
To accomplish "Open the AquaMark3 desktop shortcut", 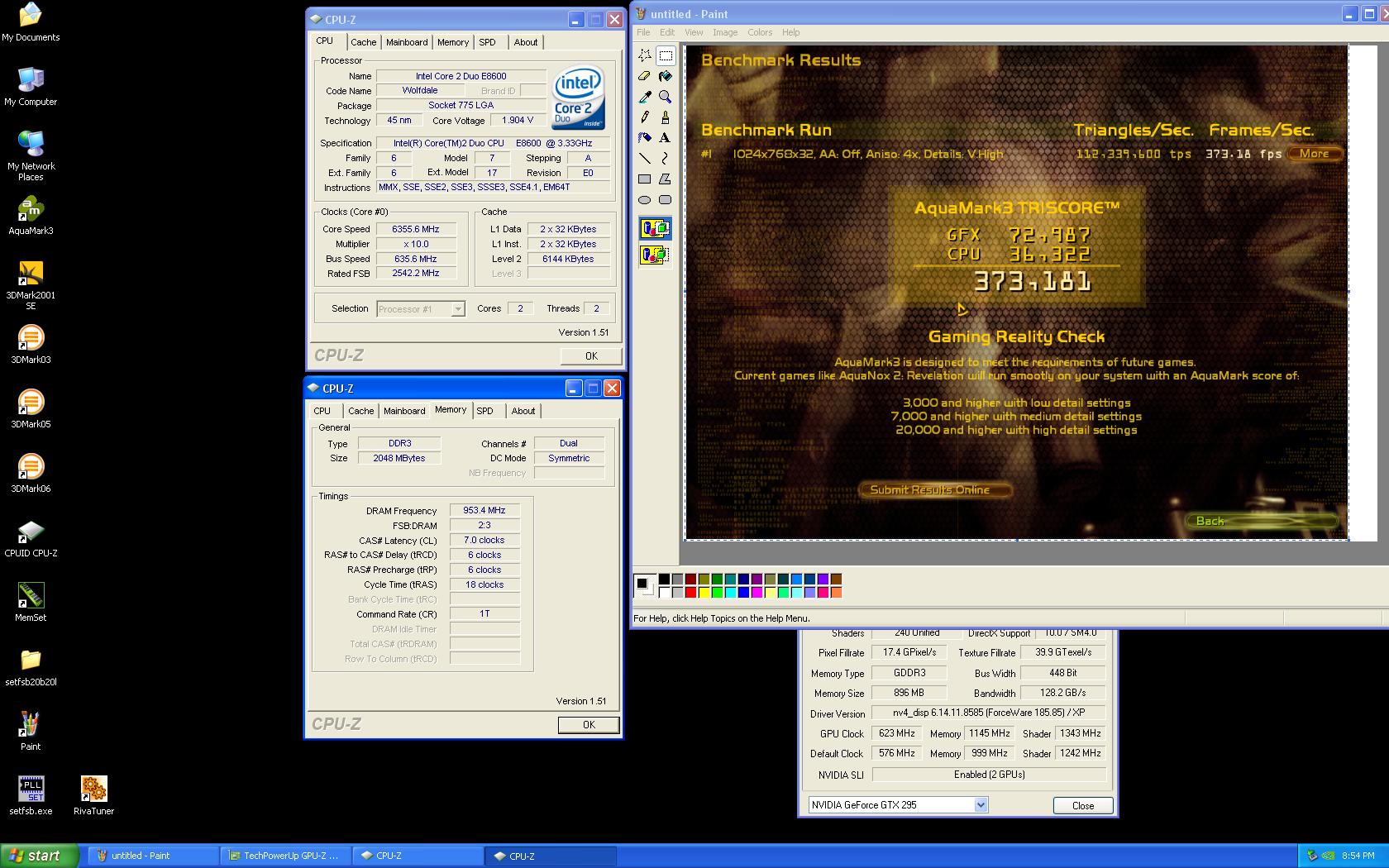I will coord(31,217).
